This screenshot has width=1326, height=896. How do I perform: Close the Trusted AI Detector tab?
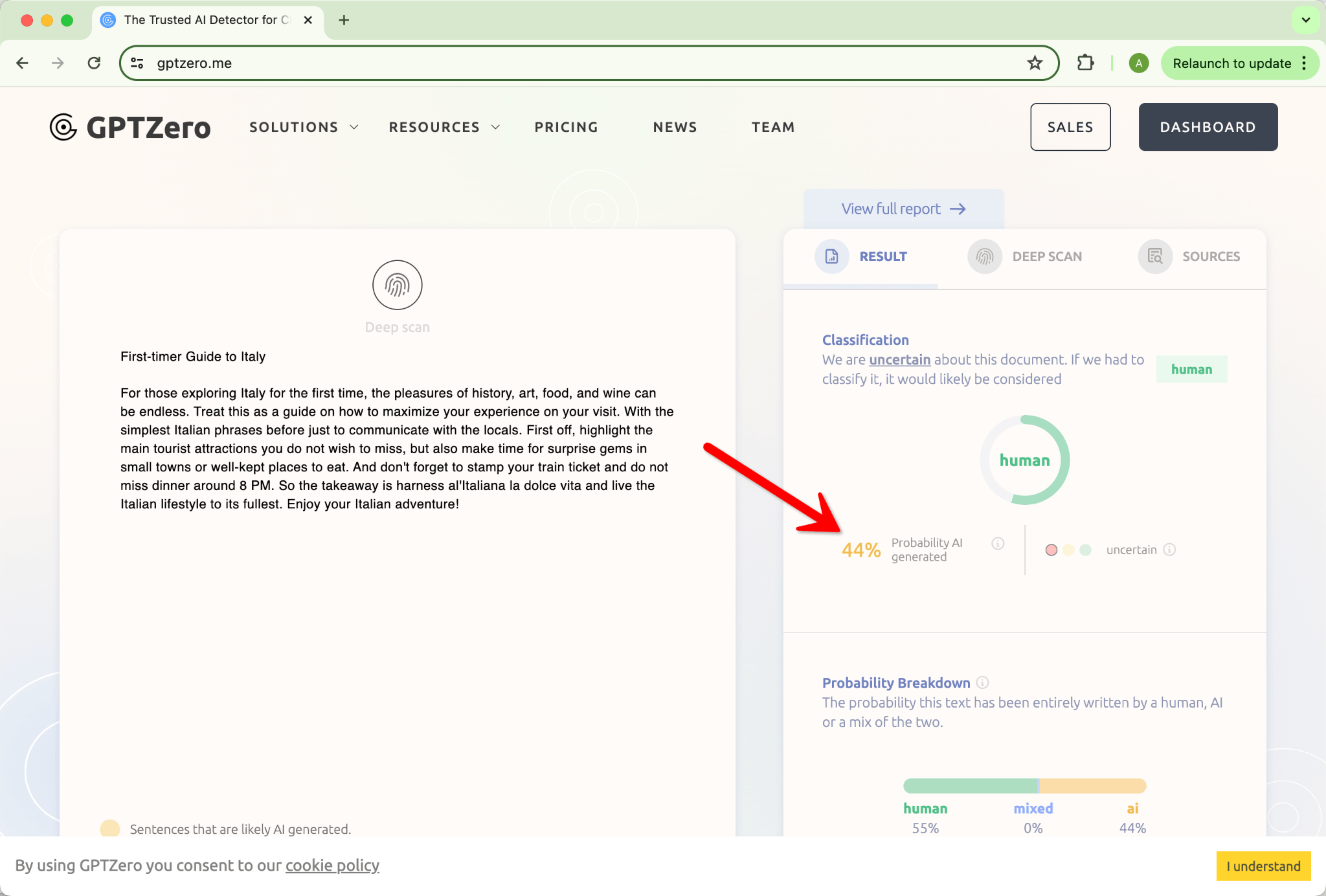pos(308,20)
